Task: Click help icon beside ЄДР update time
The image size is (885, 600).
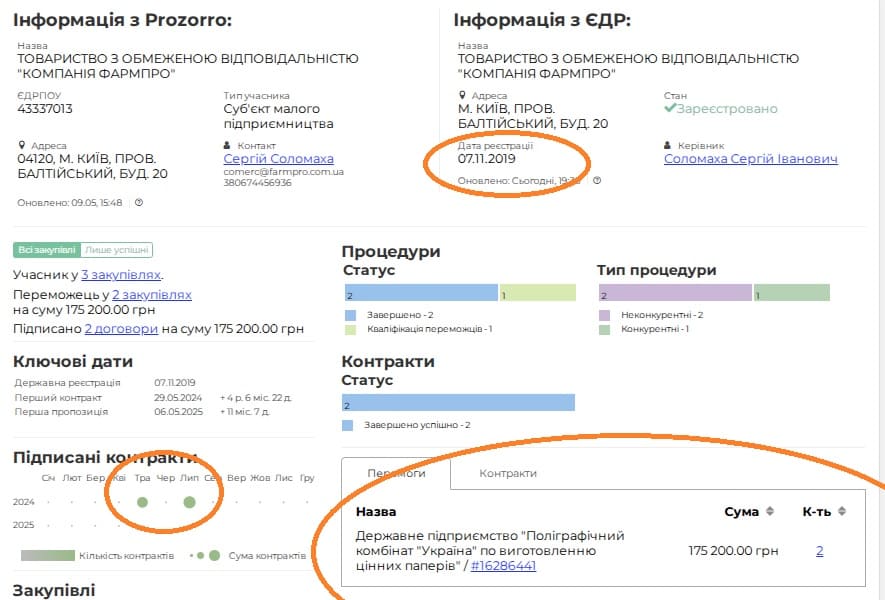Action: pos(597,181)
